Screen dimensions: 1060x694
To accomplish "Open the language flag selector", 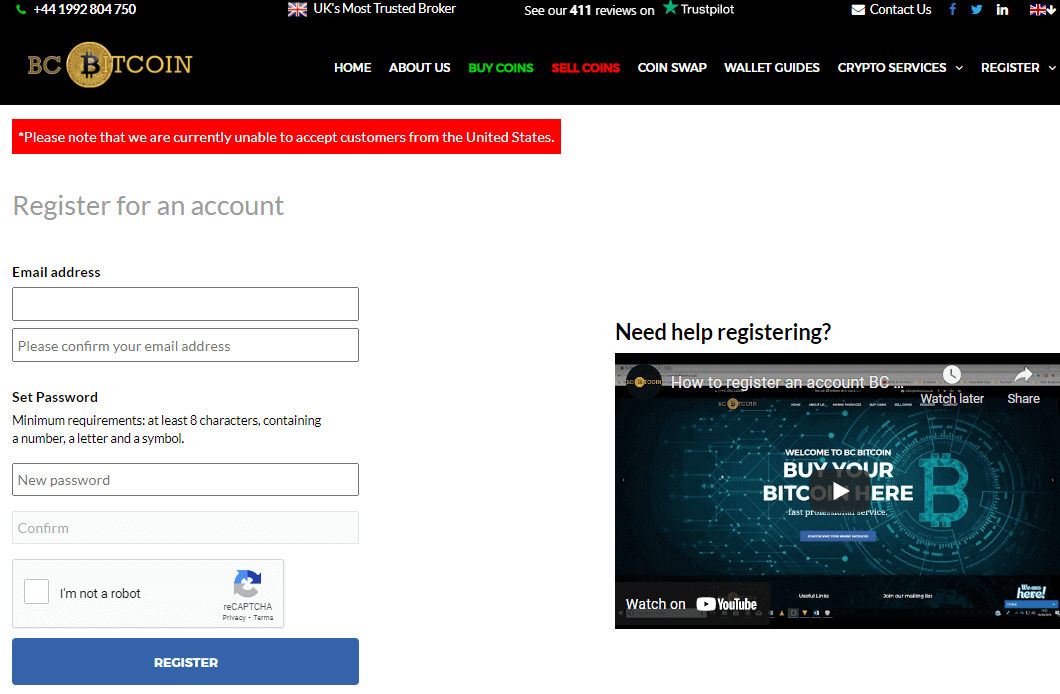I will coord(1041,9).
